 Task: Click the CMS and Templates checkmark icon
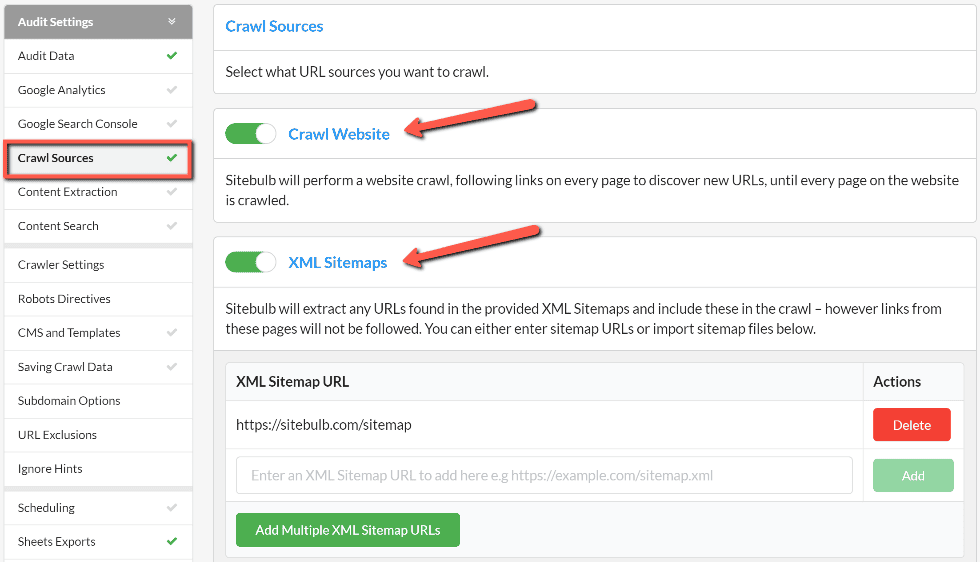tap(172, 333)
